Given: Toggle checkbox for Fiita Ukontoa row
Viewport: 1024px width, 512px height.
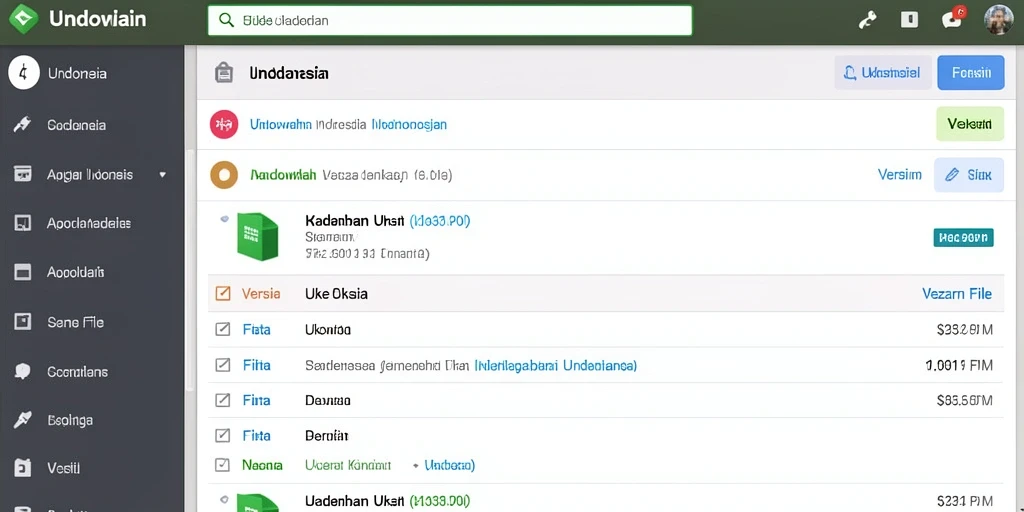Looking at the screenshot, I should 223,329.
